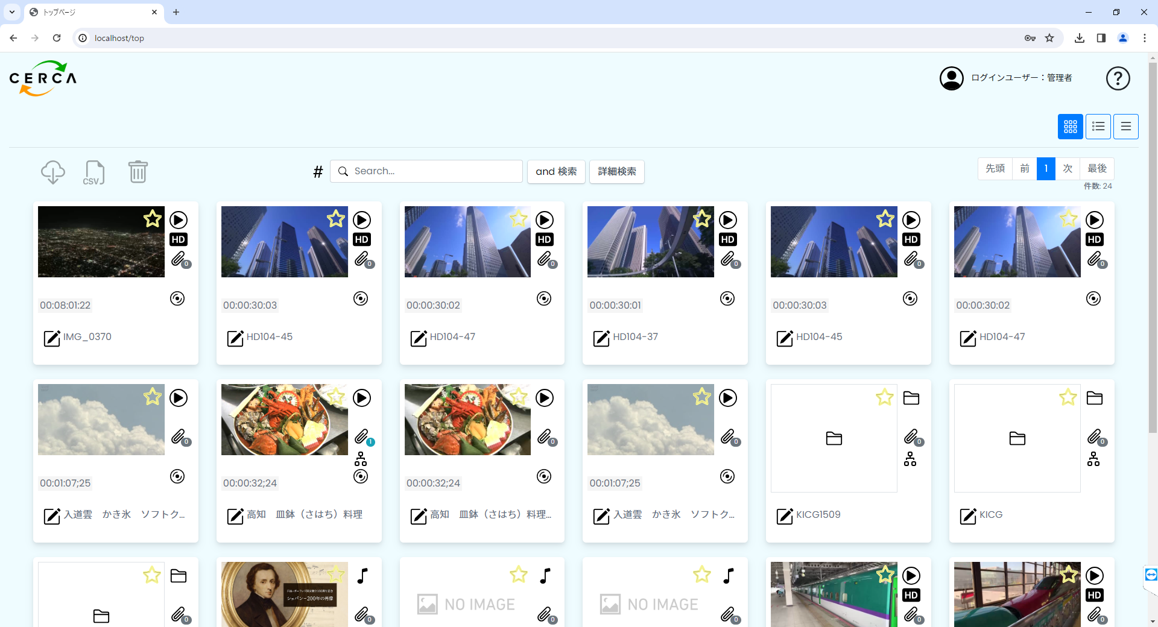Open the IMG_0370 night city thumbnail
Screen dimensions: 1158x627
pos(101,241)
